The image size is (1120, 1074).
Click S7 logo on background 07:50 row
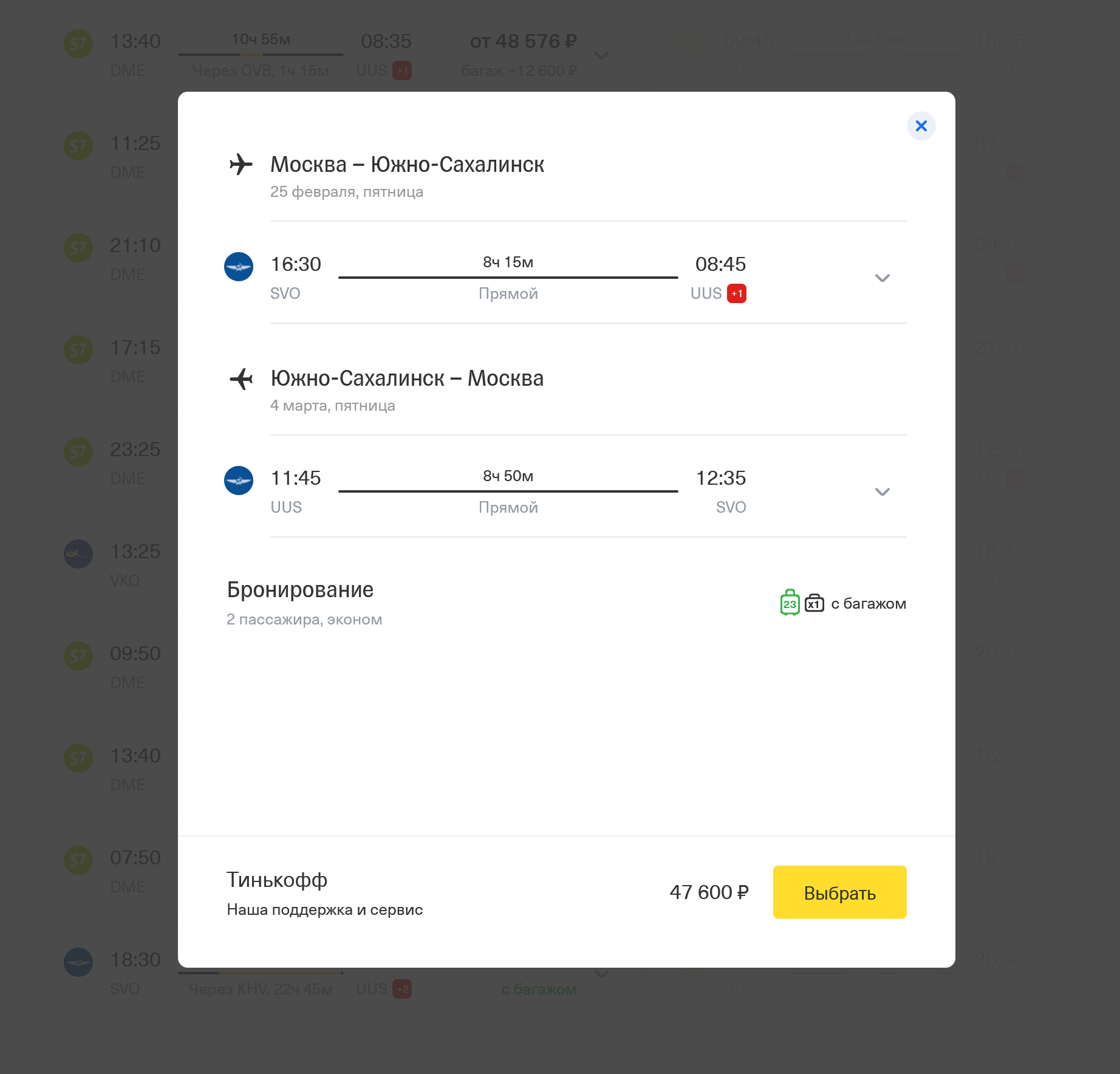(x=78, y=860)
